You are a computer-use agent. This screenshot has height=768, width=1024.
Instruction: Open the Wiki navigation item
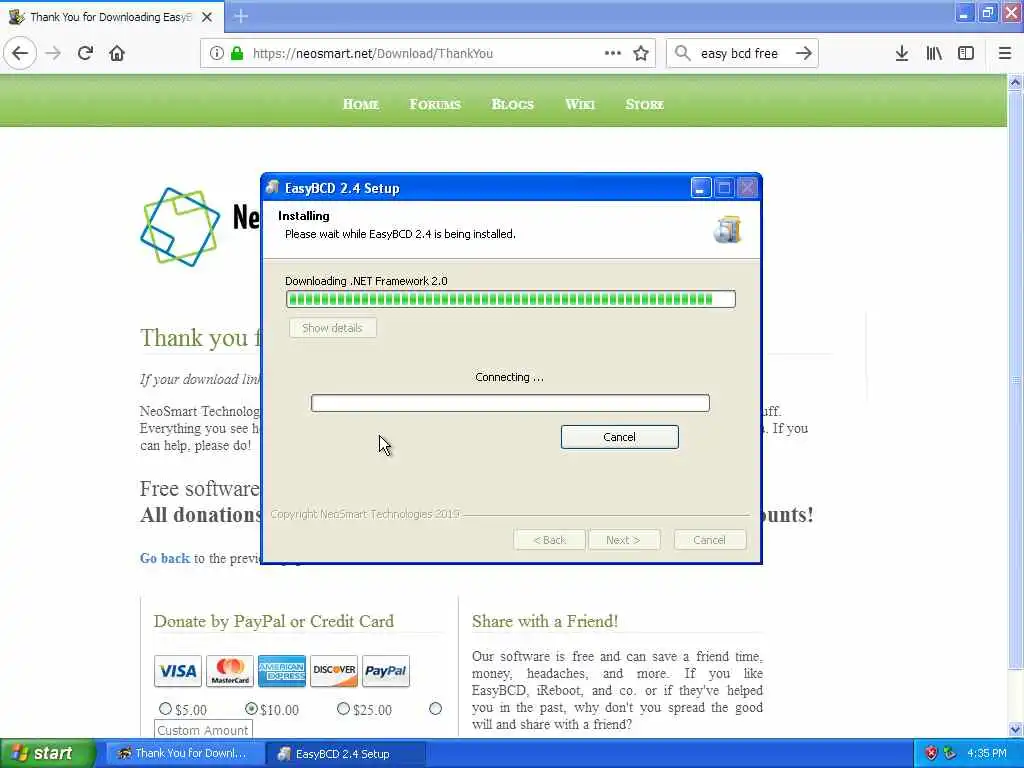pos(580,104)
